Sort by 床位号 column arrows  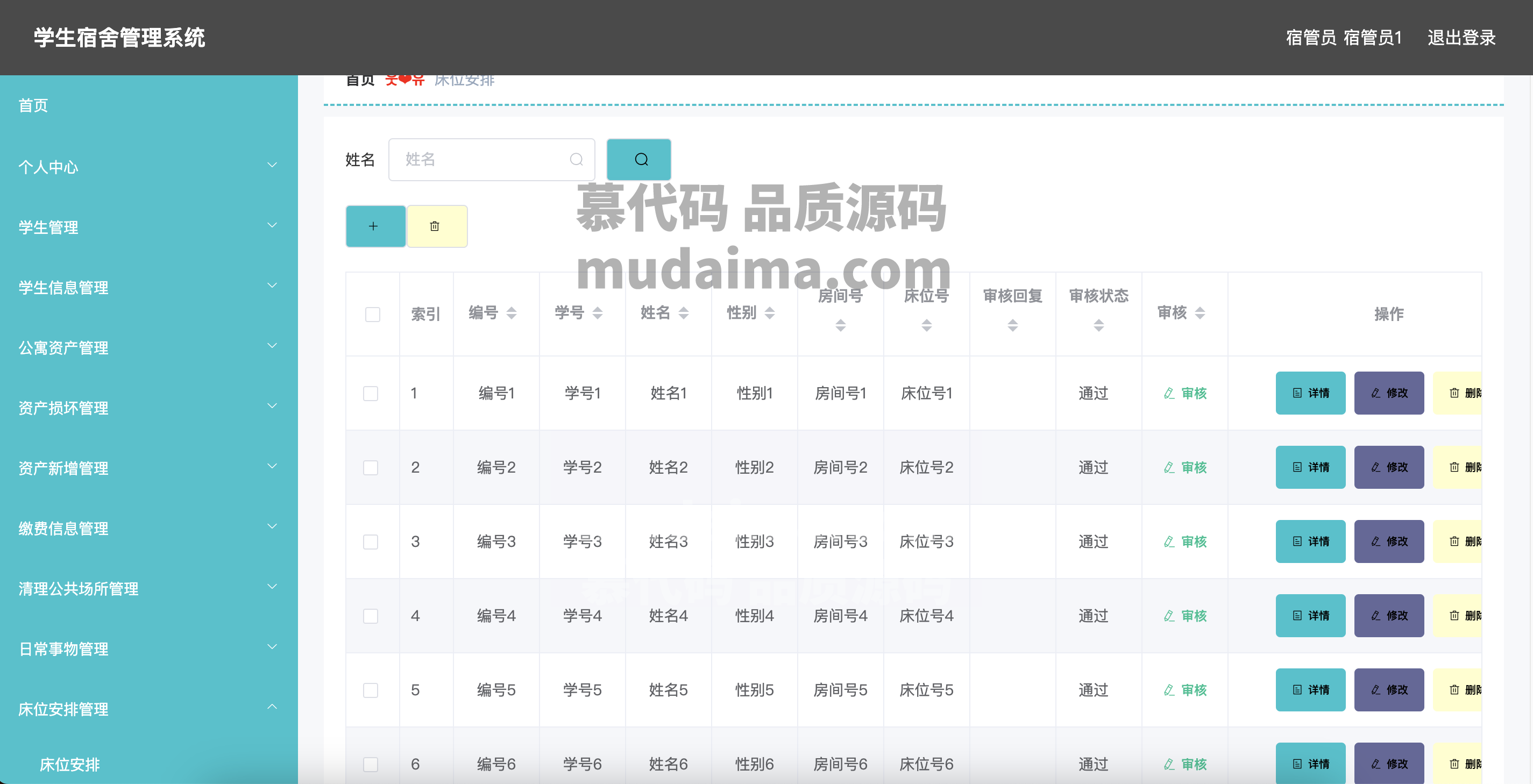pyautogui.click(x=927, y=325)
